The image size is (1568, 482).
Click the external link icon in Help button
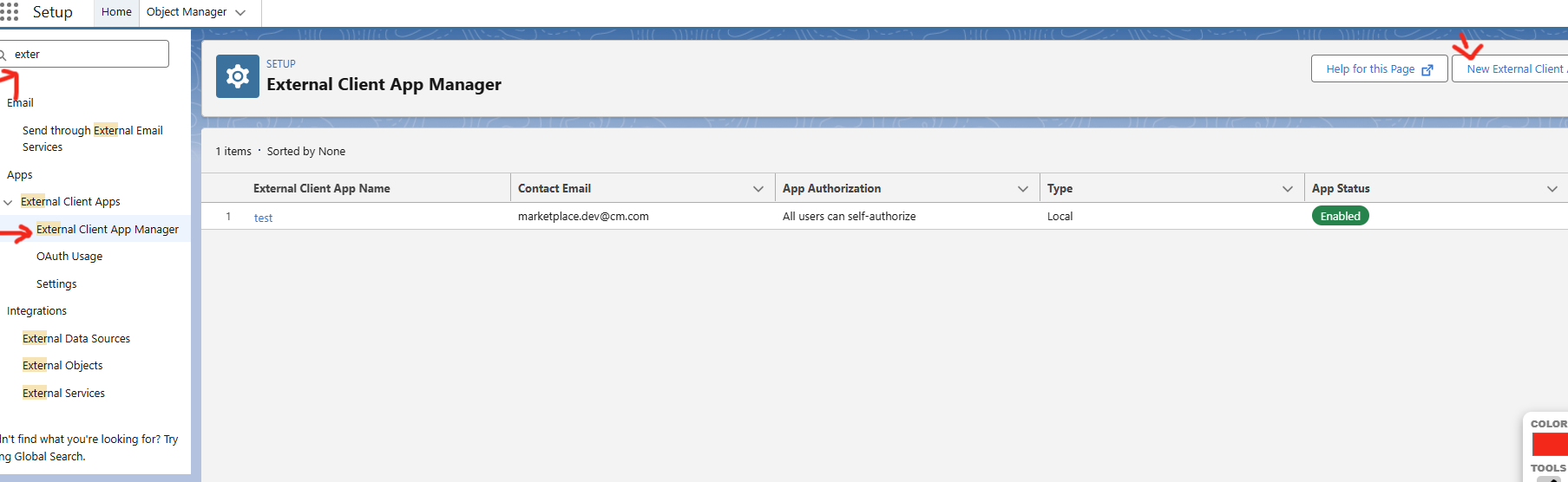1427,69
